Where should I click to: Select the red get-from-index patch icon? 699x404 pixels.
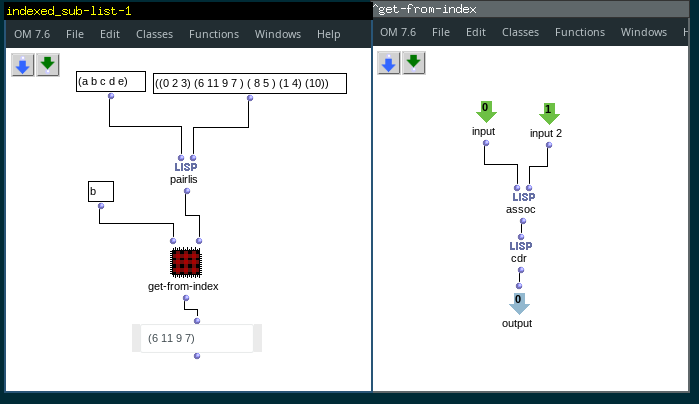[186, 262]
